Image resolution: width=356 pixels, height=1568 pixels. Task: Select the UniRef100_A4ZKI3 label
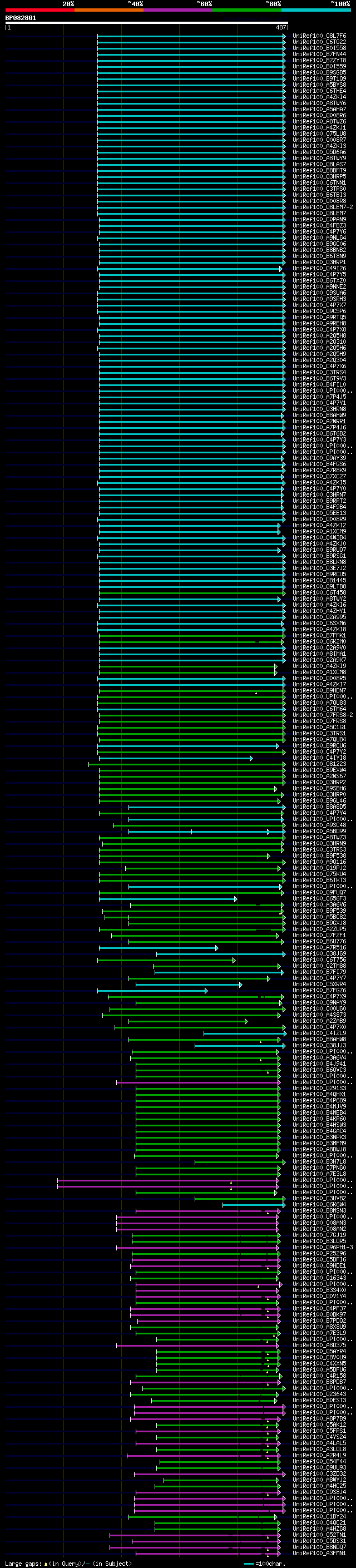(319, 146)
